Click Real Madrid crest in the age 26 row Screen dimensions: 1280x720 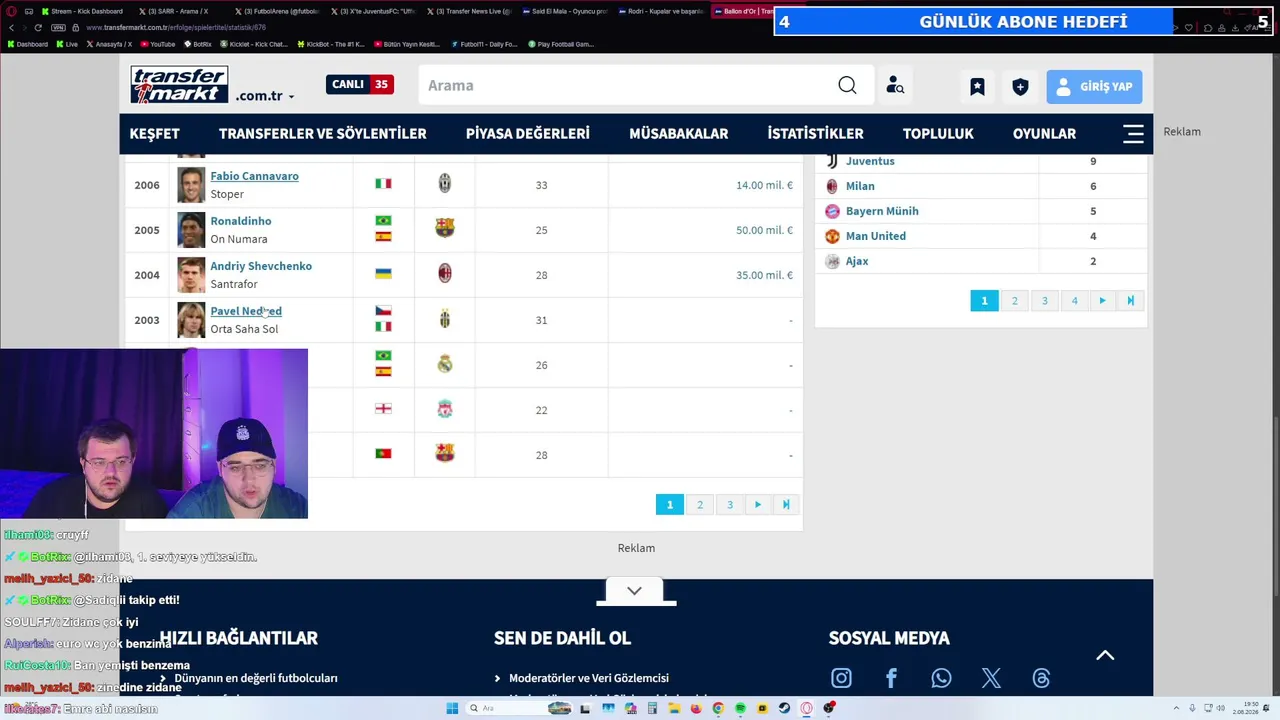pos(445,364)
